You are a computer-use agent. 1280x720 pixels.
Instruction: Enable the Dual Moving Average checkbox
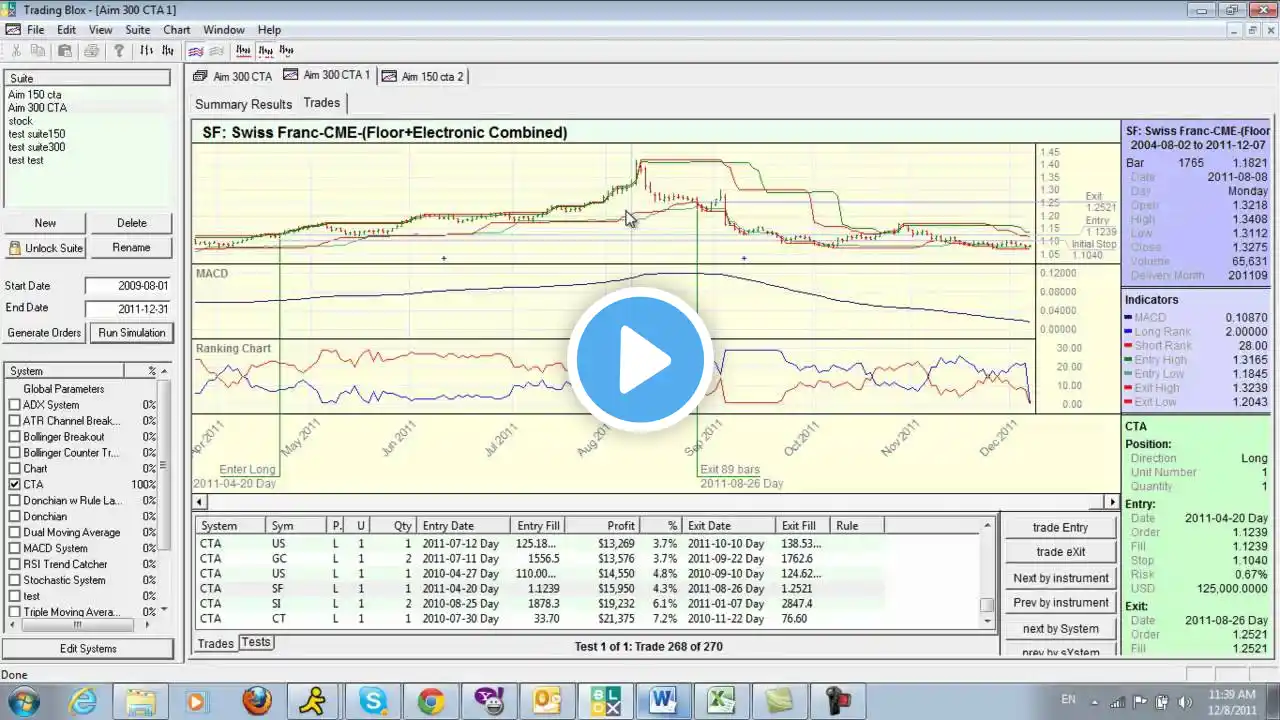click(x=14, y=533)
